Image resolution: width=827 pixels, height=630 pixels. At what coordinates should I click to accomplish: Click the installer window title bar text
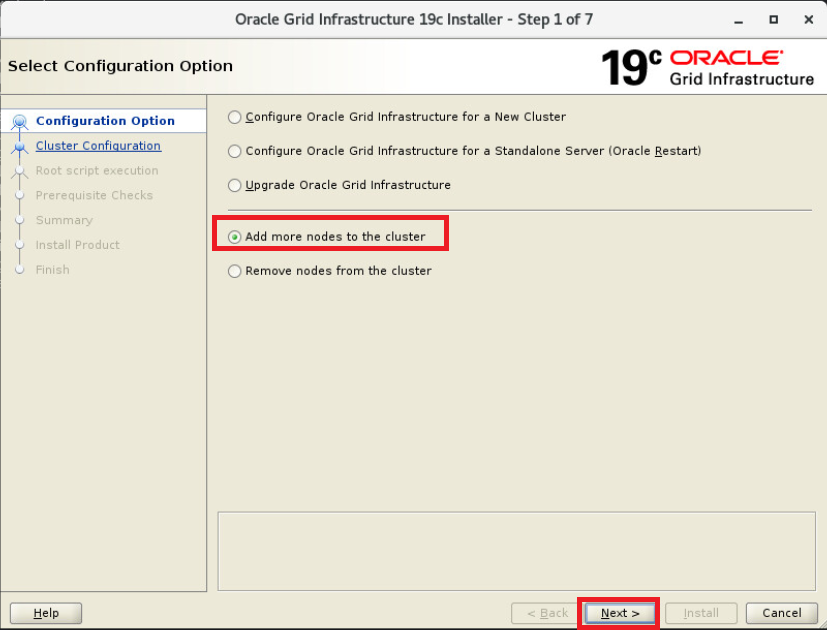click(x=414, y=20)
